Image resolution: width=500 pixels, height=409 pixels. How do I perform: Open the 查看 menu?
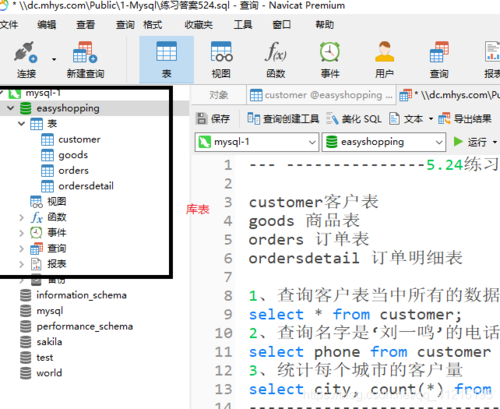(x=85, y=25)
